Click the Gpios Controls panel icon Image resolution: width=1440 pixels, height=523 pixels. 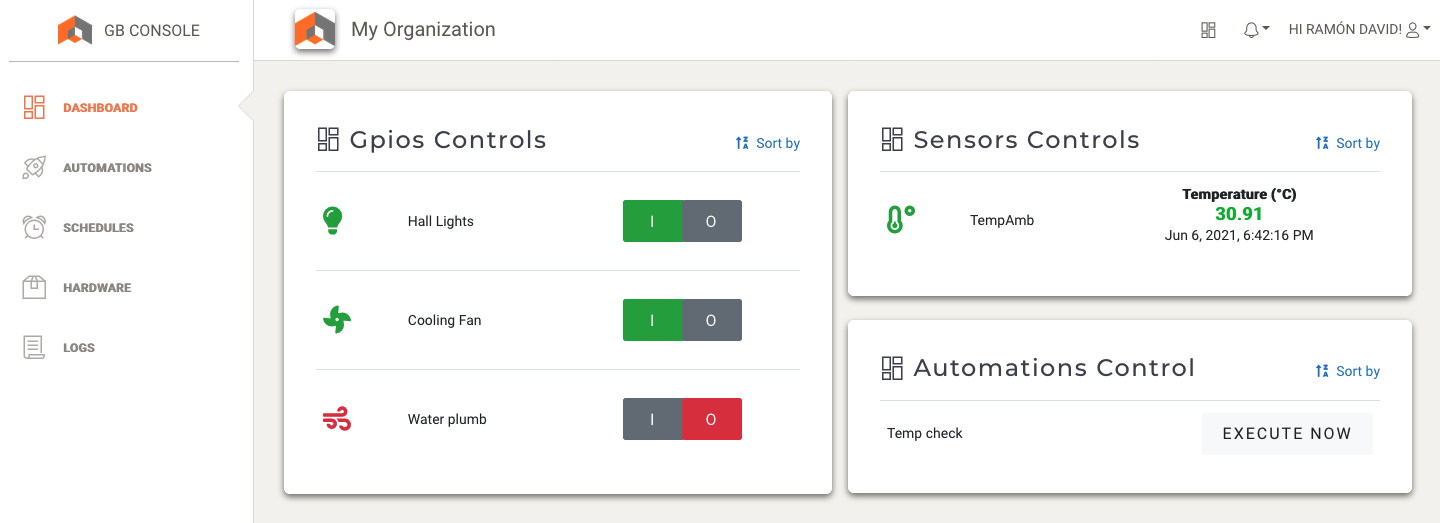(x=328, y=140)
